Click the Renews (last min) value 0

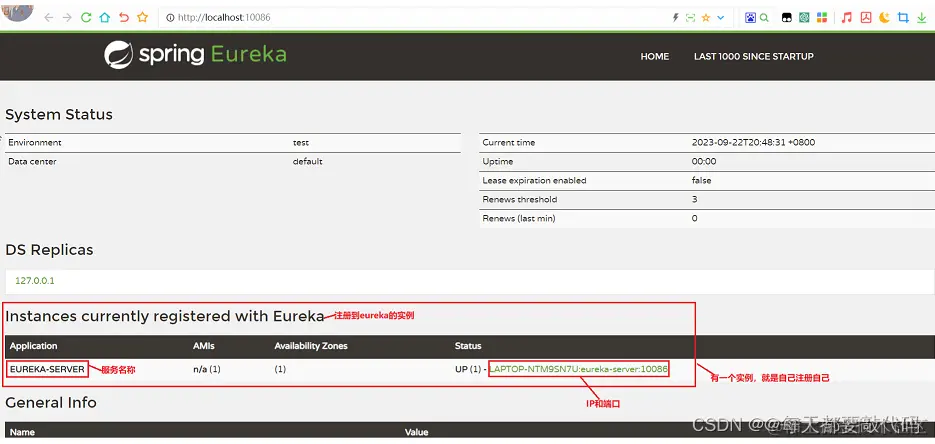click(695, 219)
